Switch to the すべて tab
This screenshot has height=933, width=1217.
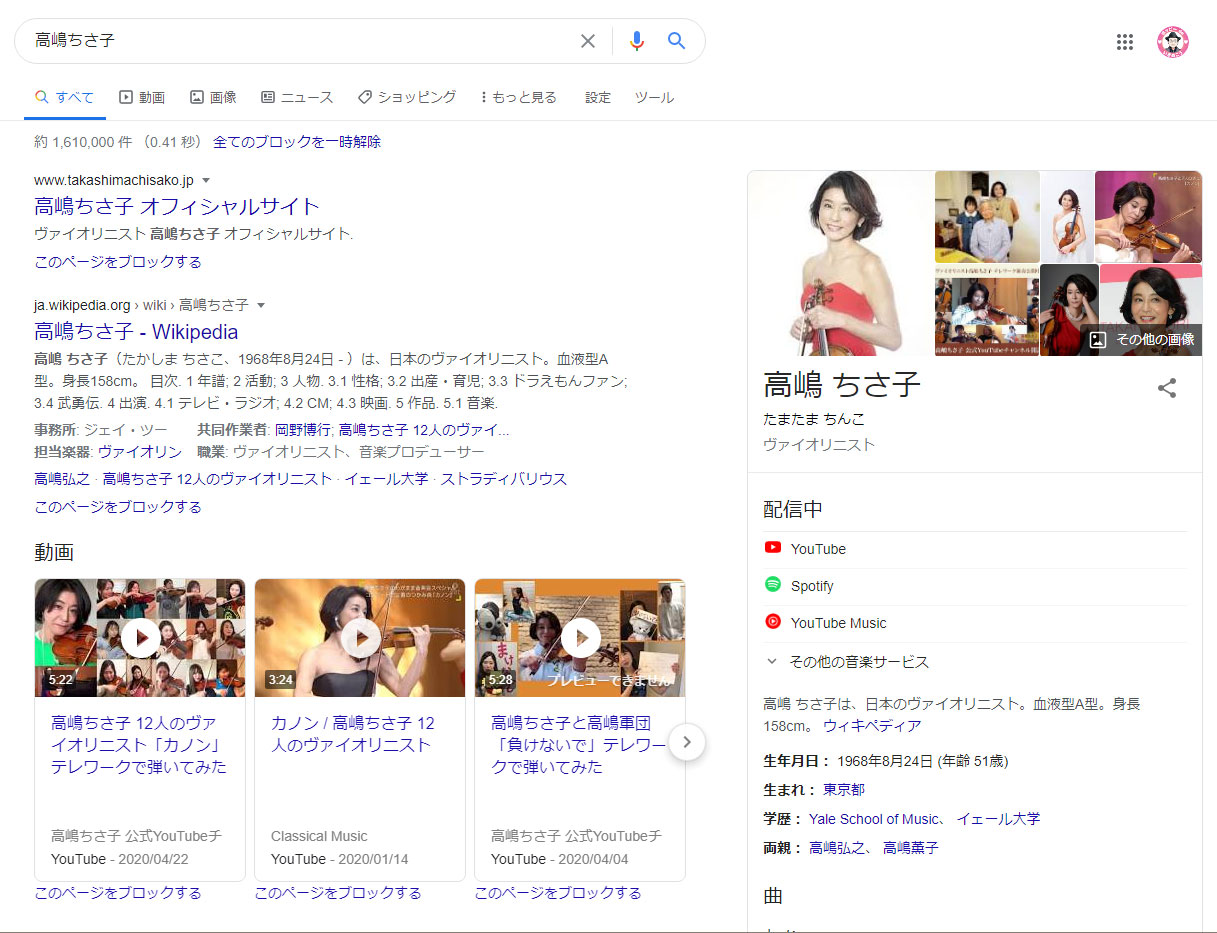click(65, 97)
